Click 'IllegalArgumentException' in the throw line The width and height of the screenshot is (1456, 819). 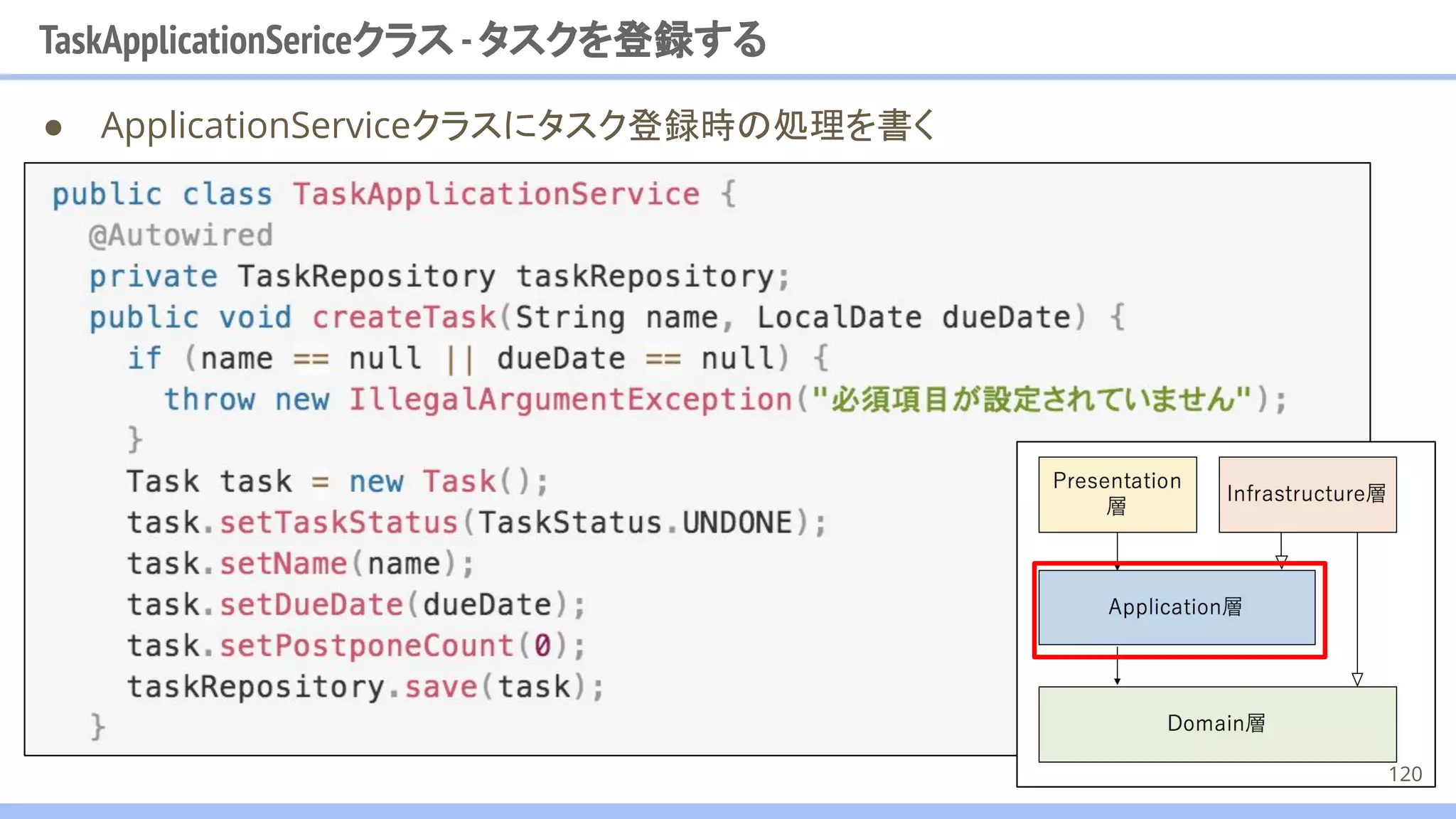click(570, 400)
